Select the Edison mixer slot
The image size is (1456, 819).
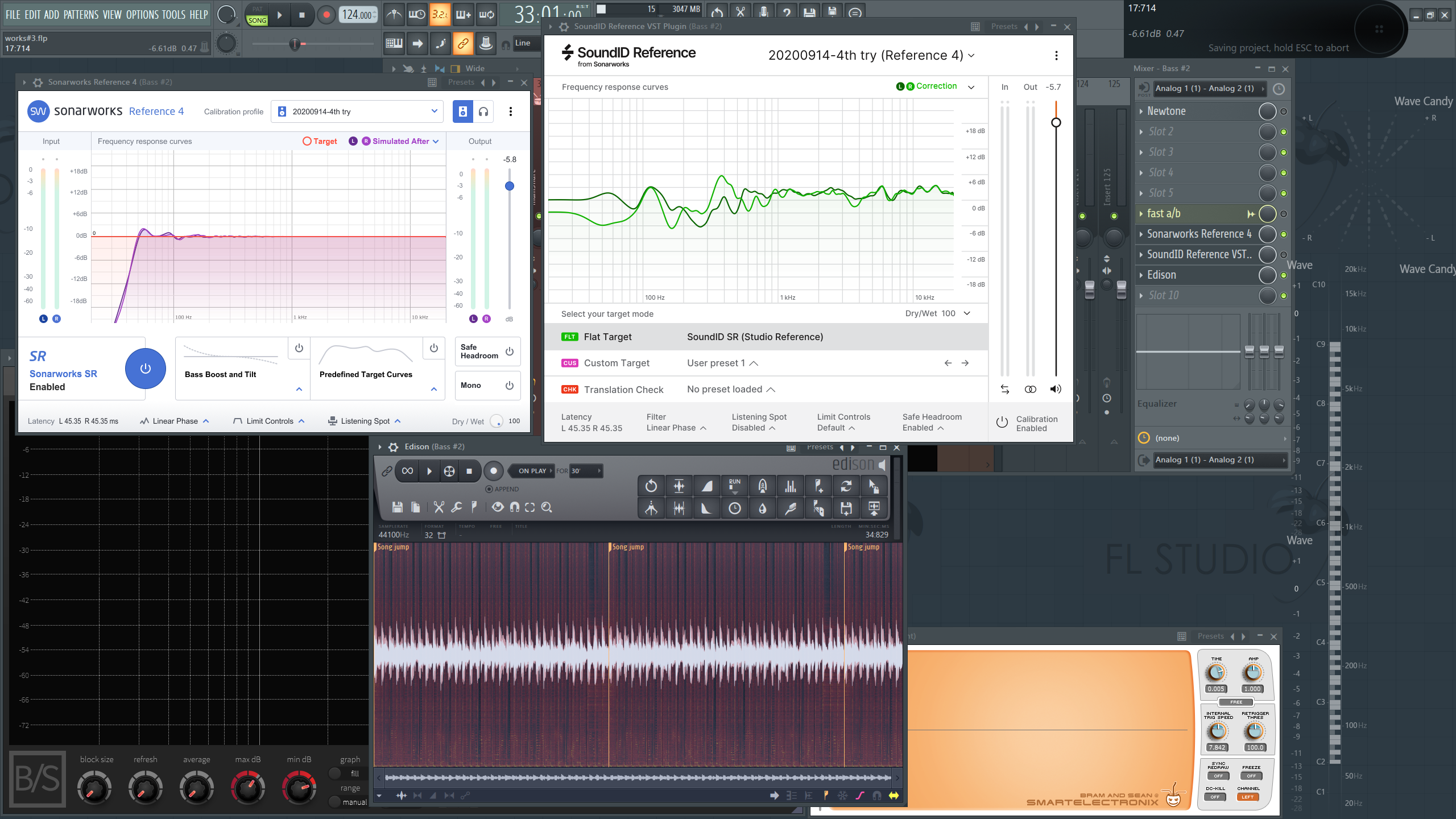pyautogui.click(x=1194, y=275)
